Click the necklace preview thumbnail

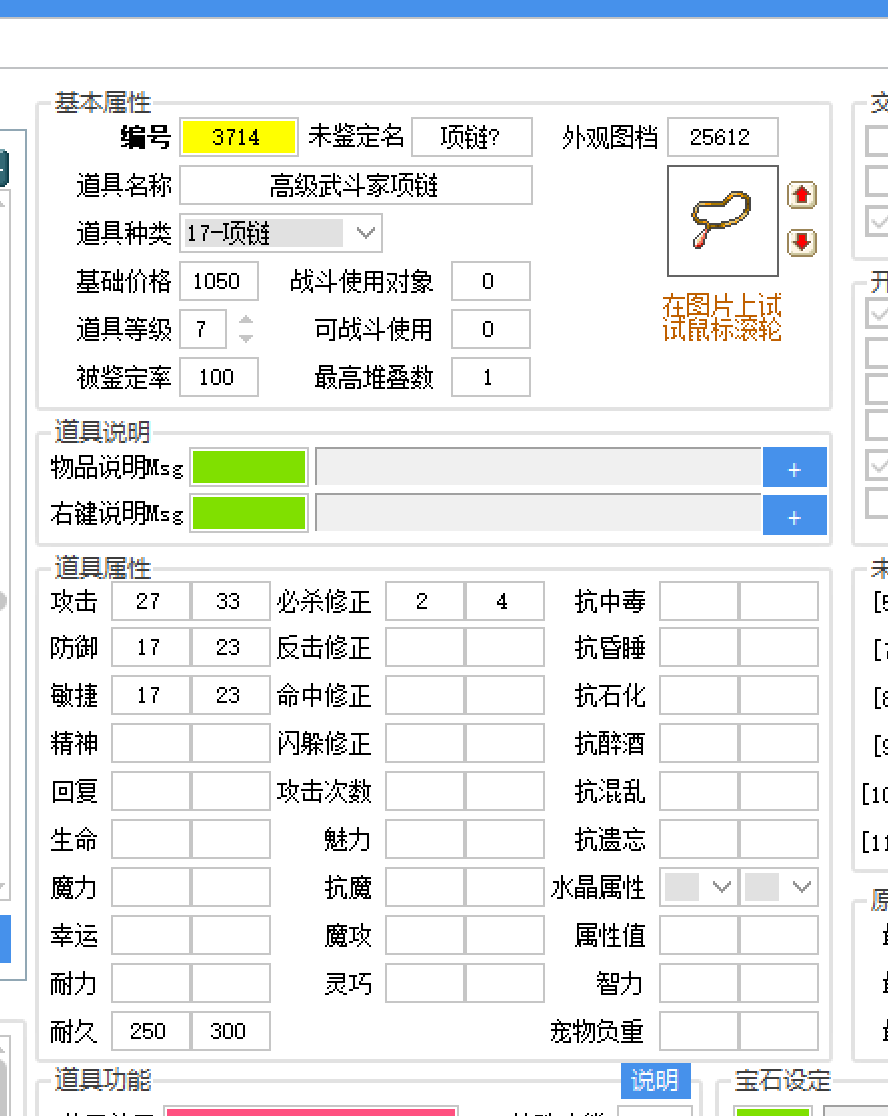[x=722, y=221]
